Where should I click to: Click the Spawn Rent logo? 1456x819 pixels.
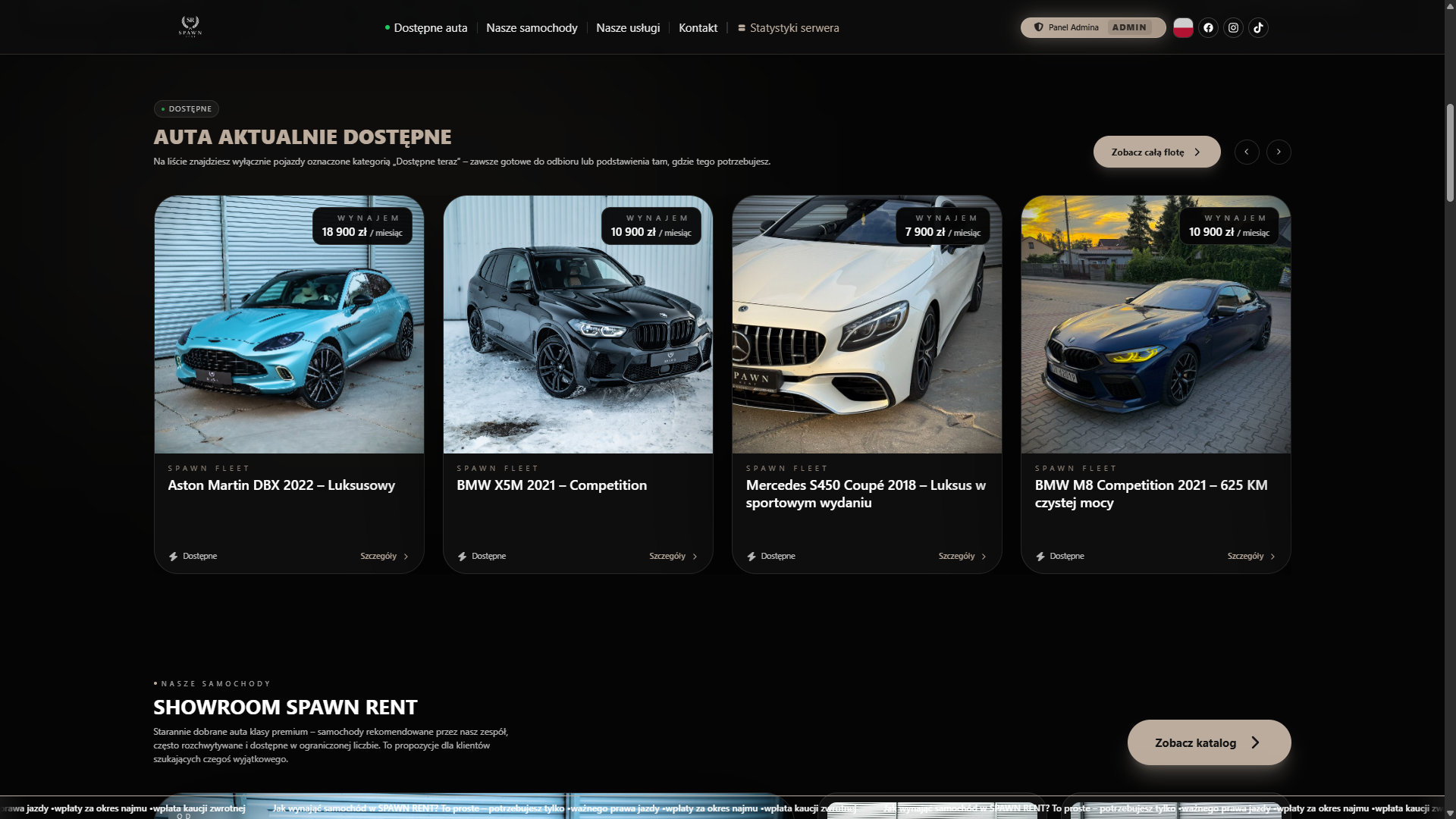[190, 27]
